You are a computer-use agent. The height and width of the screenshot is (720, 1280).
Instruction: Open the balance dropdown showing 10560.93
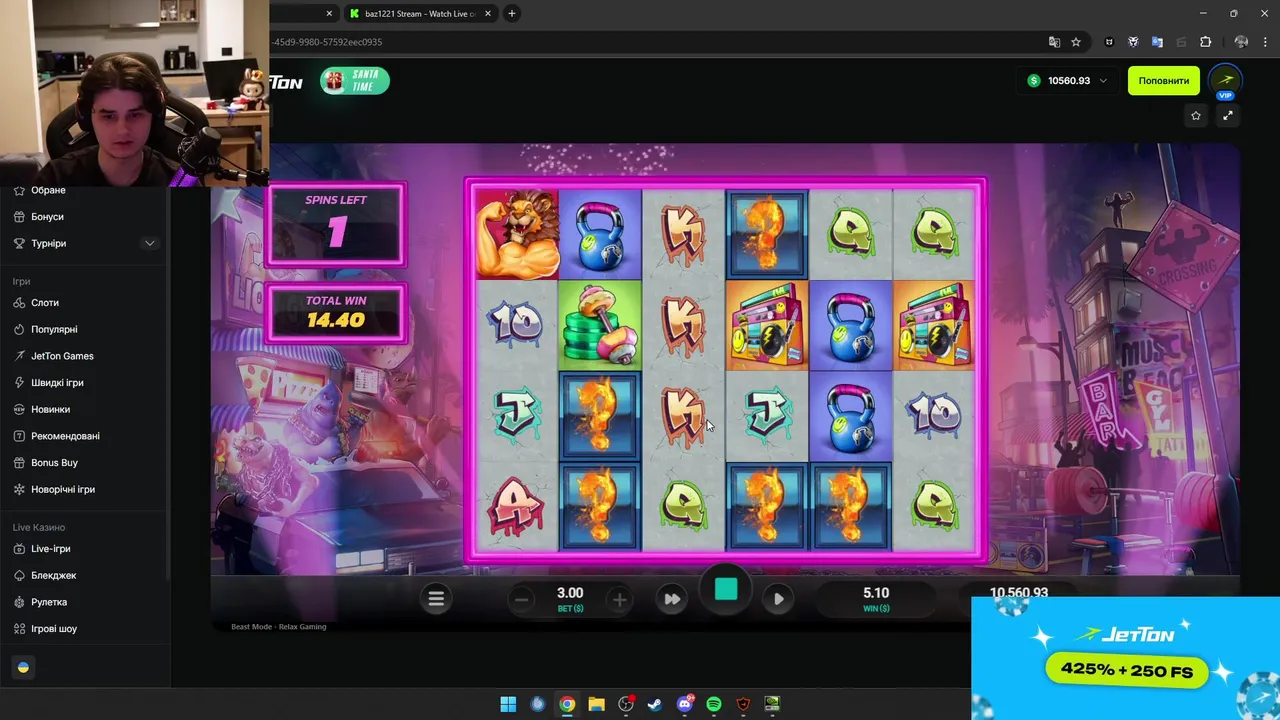[x=1067, y=81]
